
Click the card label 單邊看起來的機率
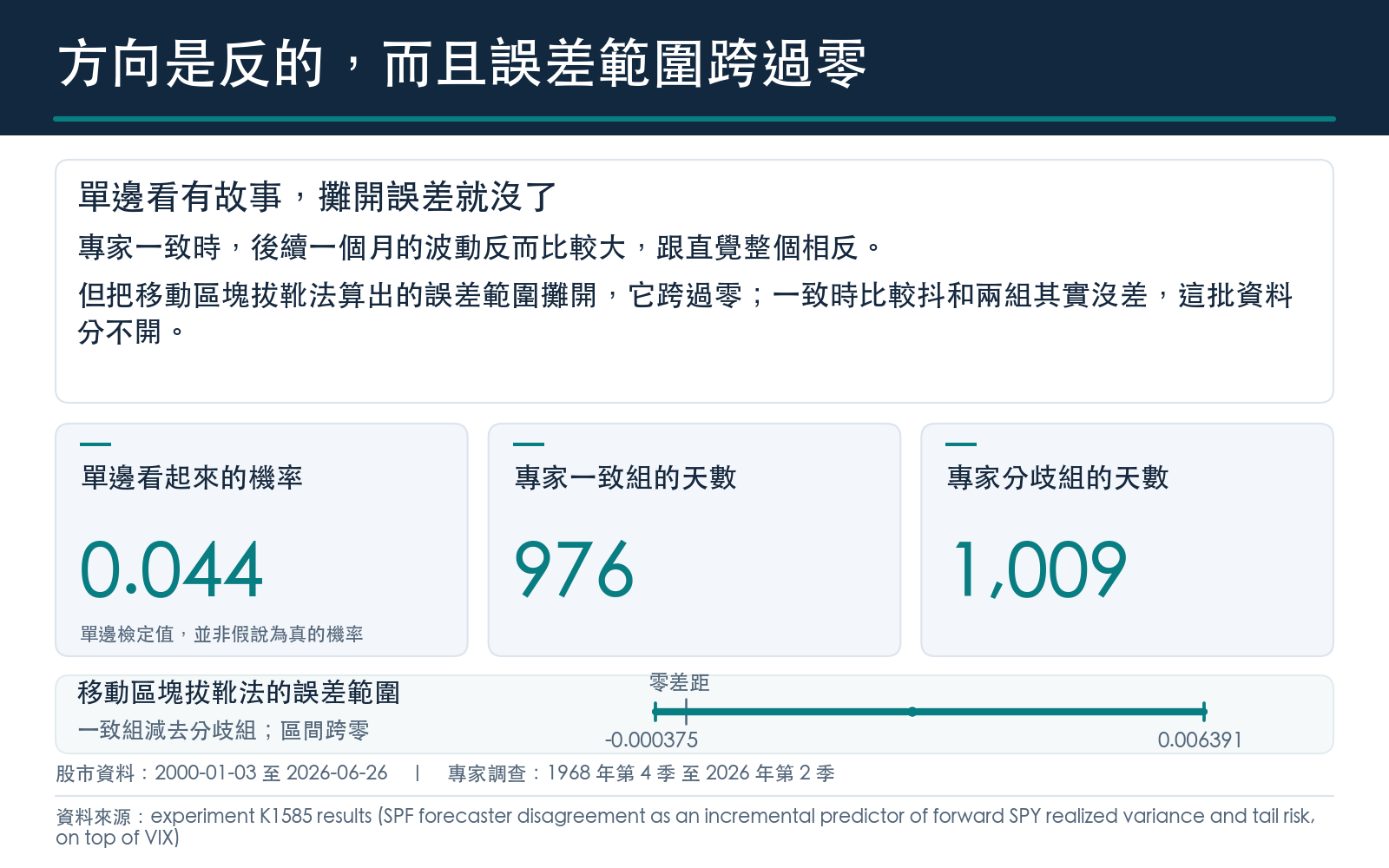click(x=192, y=477)
